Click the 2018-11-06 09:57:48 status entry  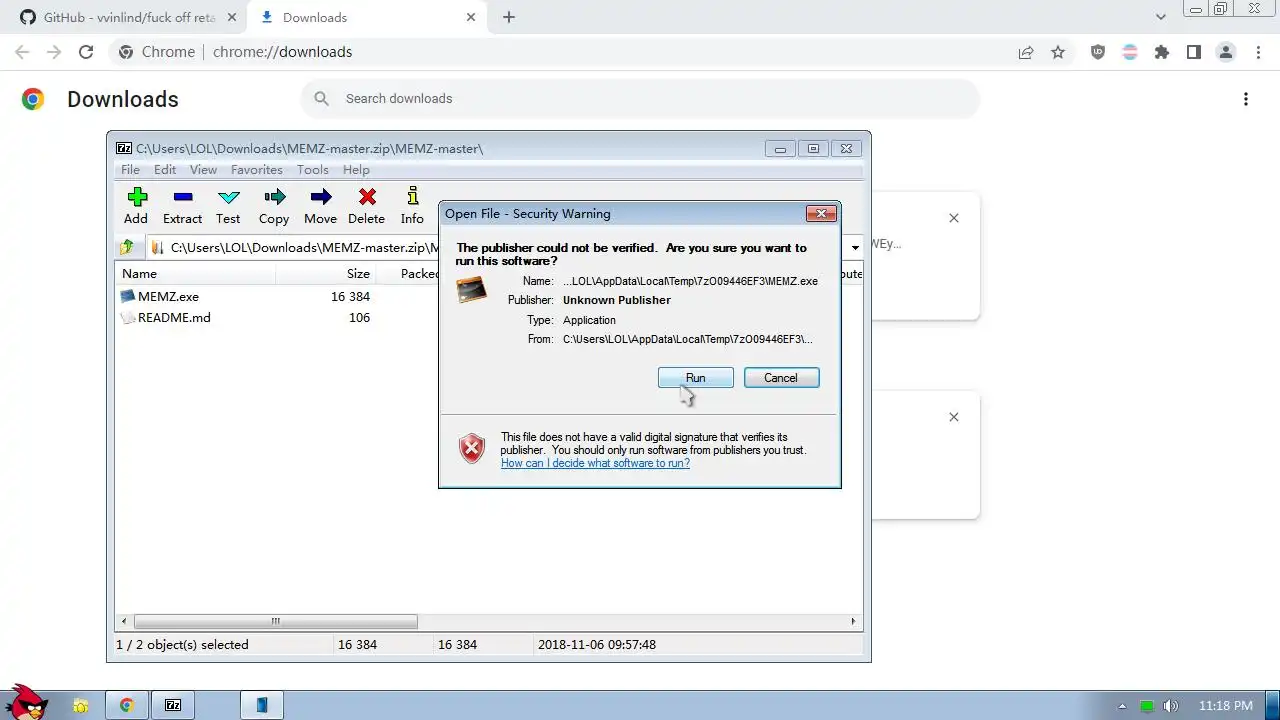tap(597, 645)
